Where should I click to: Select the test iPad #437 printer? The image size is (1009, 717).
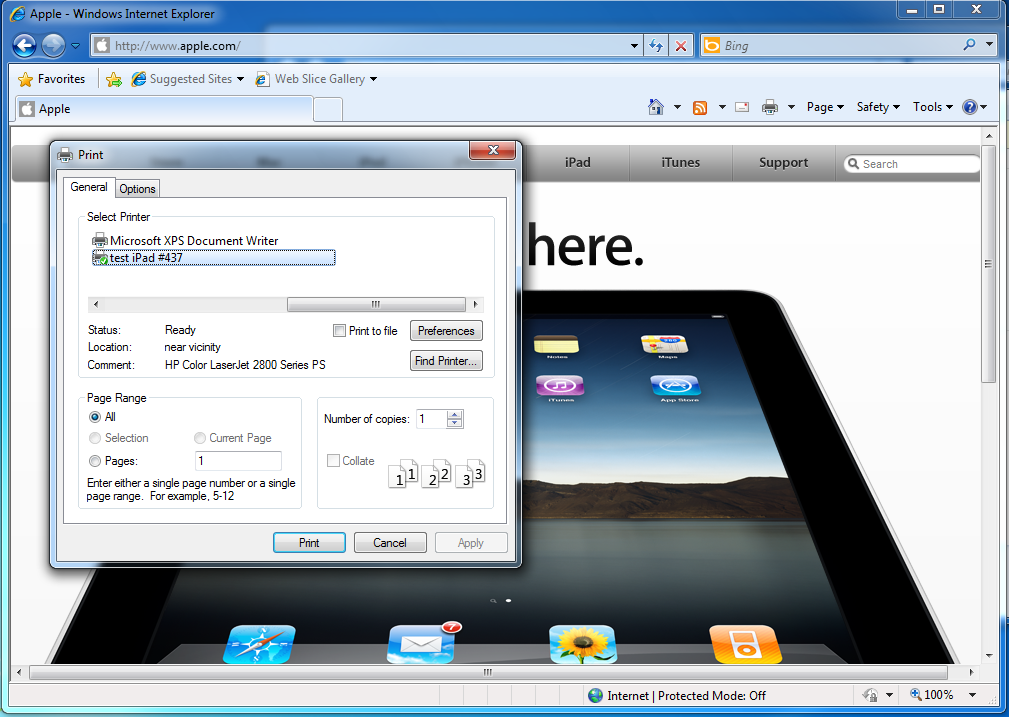click(x=214, y=258)
